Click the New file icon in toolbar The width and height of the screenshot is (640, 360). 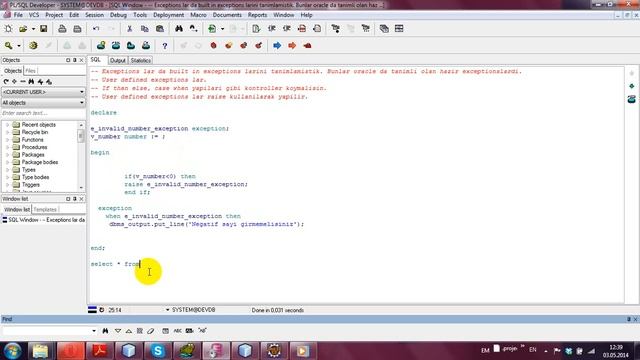tap(8, 29)
